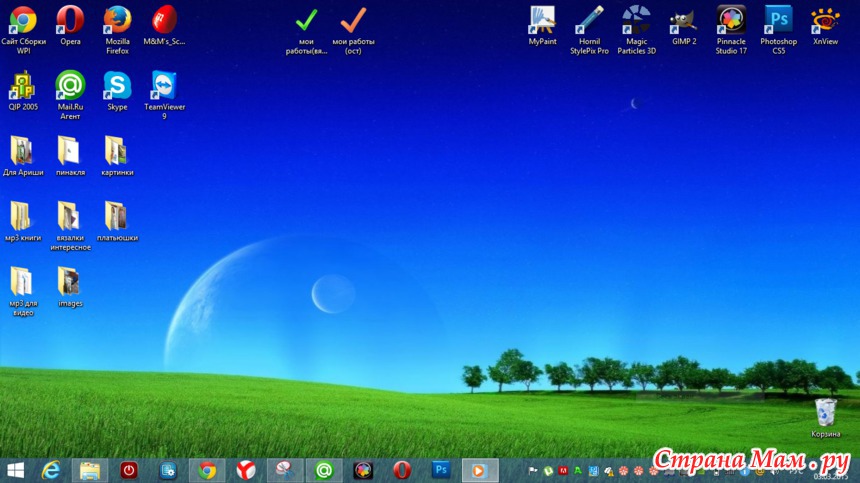
Task: Open Photoshop from the taskbar
Action: 441,470
